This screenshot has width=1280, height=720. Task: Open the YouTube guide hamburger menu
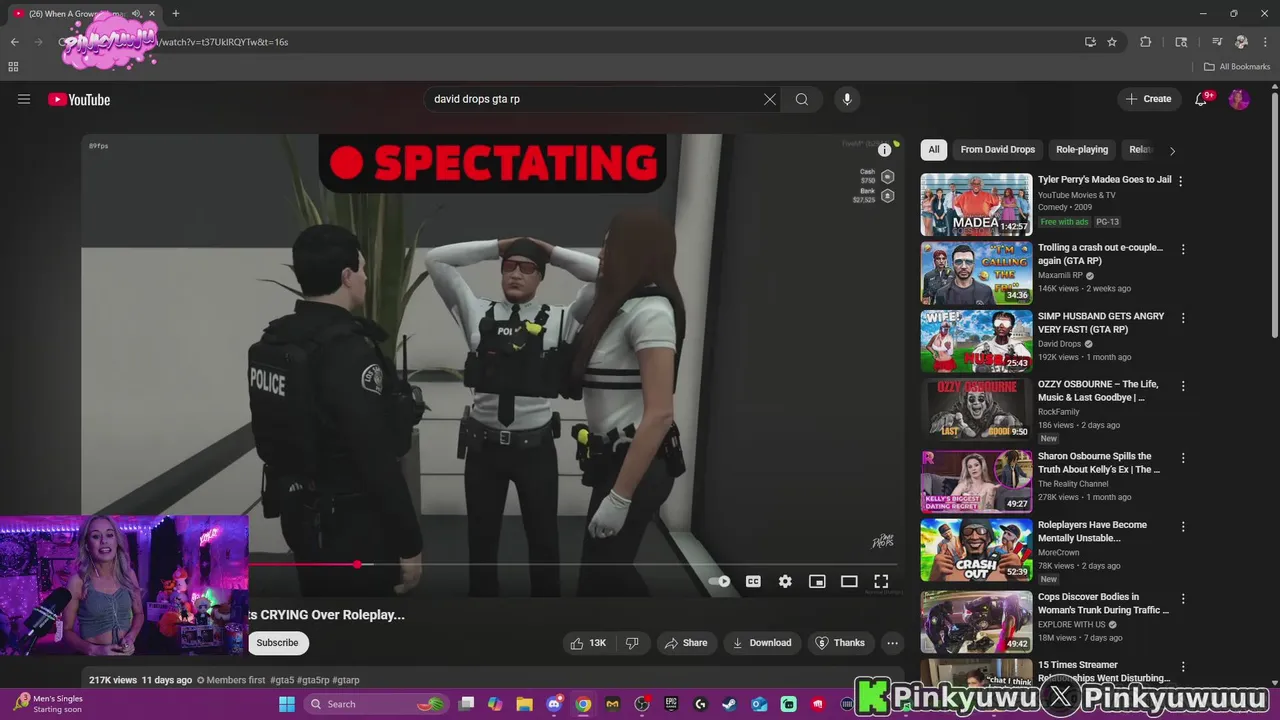tap(24, 99)
